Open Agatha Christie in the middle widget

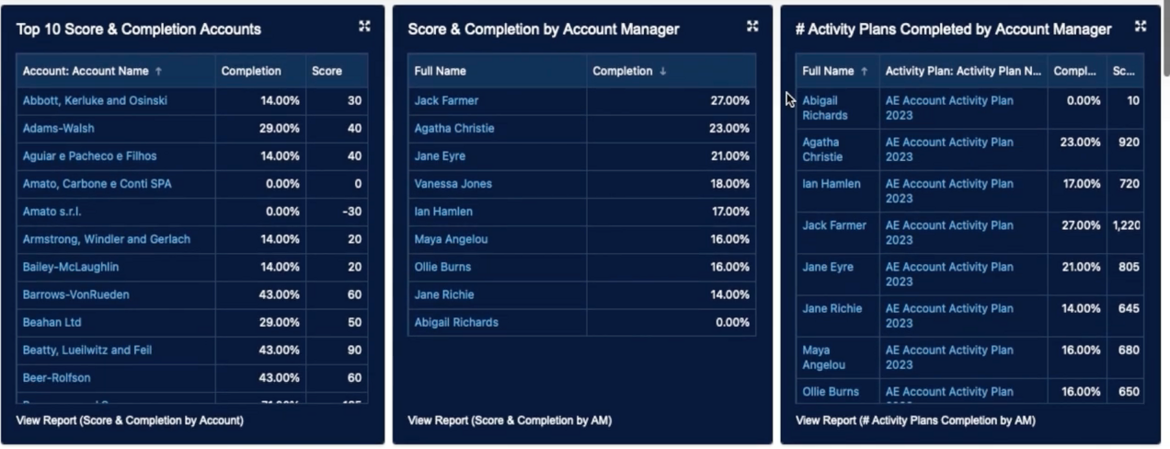(x=454, y=128)
